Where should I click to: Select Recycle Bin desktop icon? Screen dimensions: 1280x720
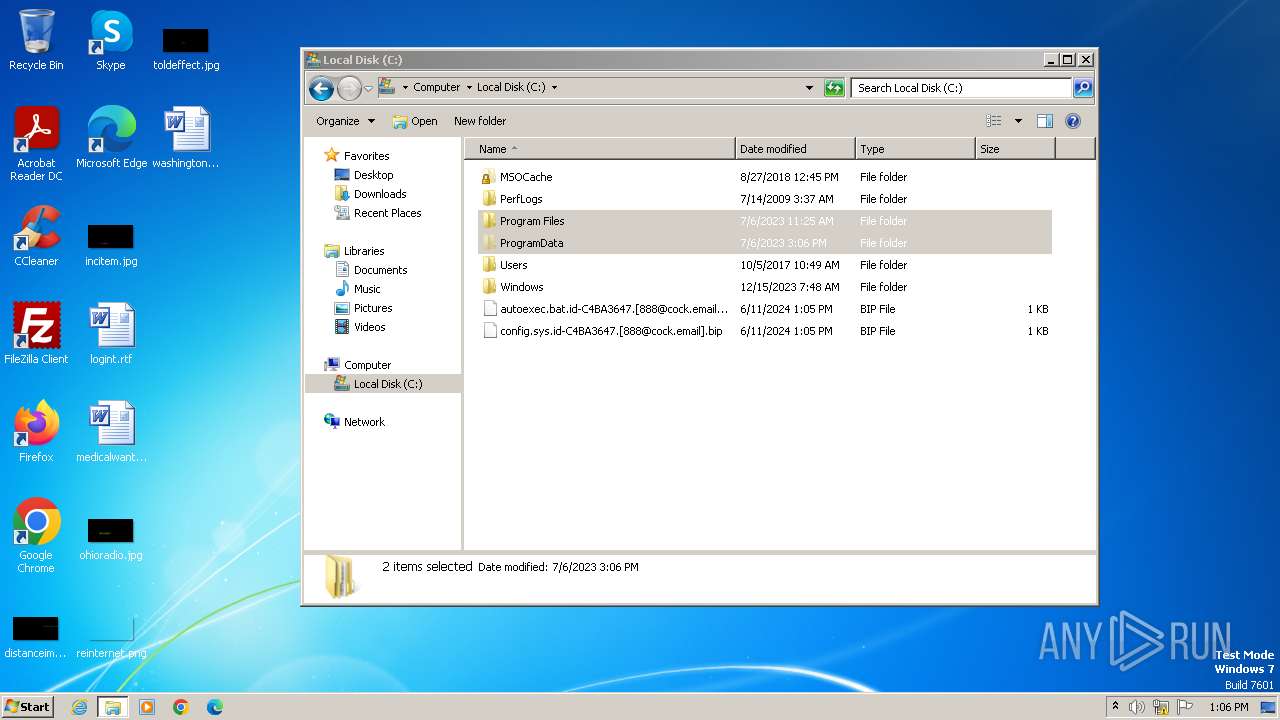36,40
